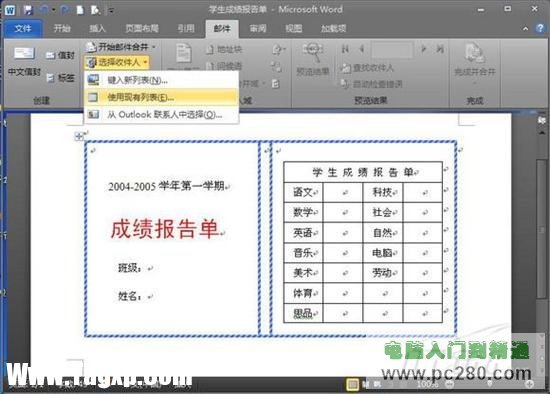Click the 问候语 greeting line icon
The width and height of the screenshot is (550, 394).
(x=210, y=66)
